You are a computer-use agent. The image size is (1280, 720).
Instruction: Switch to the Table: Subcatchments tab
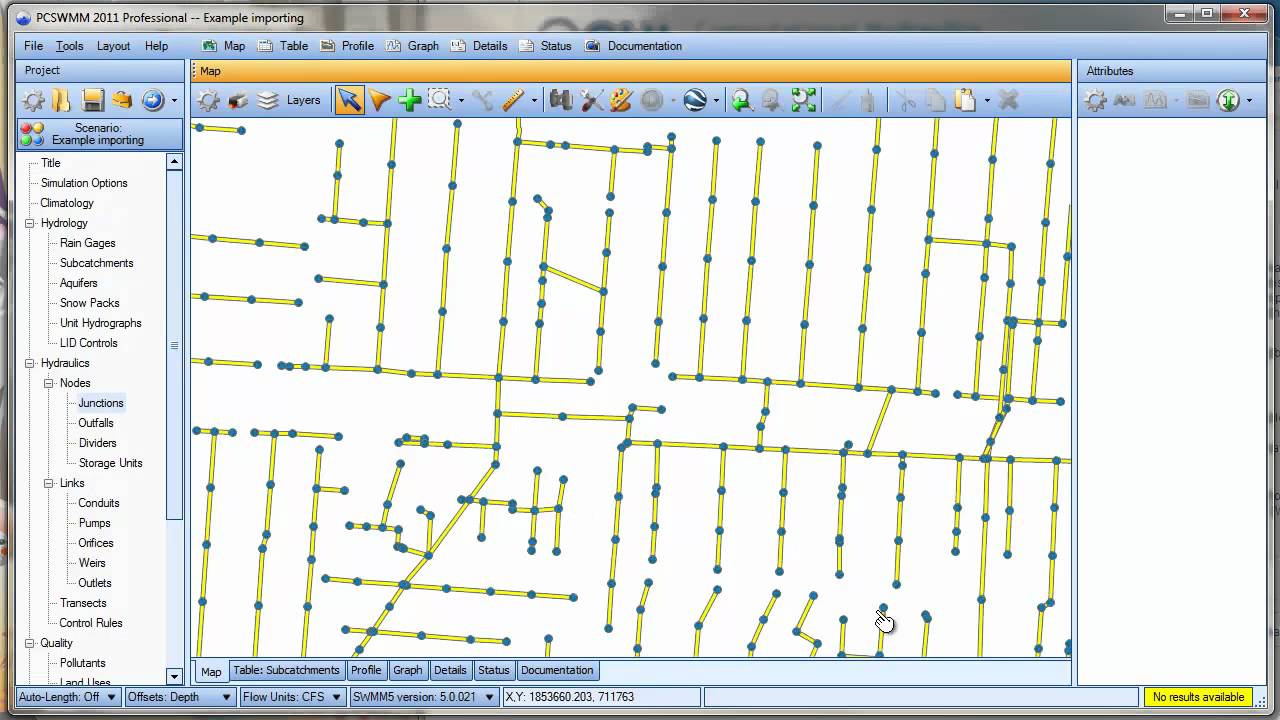point(286,670)
